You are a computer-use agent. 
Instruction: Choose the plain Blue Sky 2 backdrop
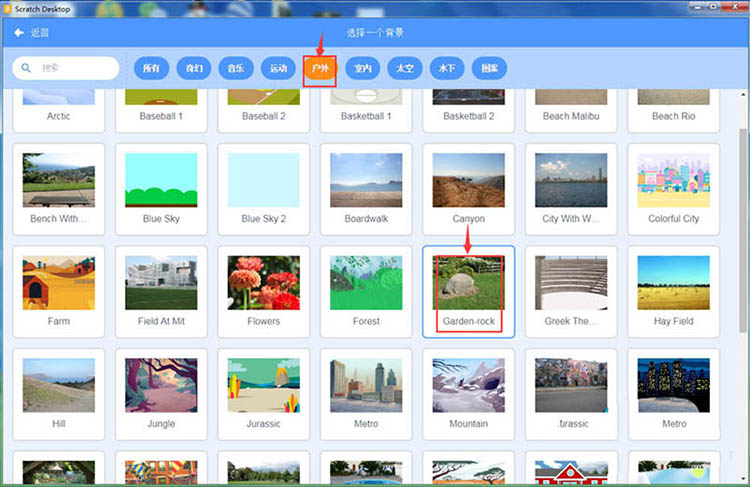(264, 189)
